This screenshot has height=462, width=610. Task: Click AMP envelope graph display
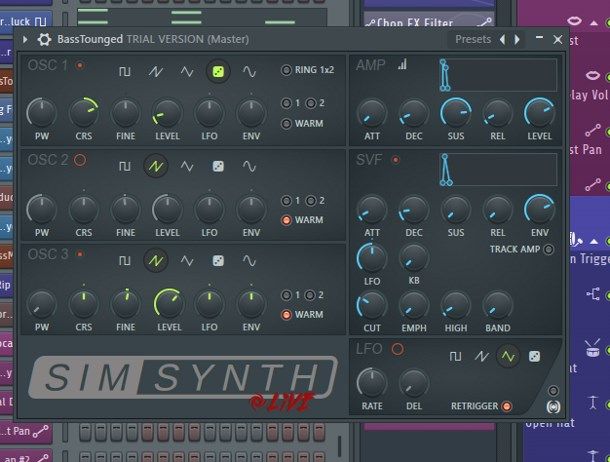498,75
